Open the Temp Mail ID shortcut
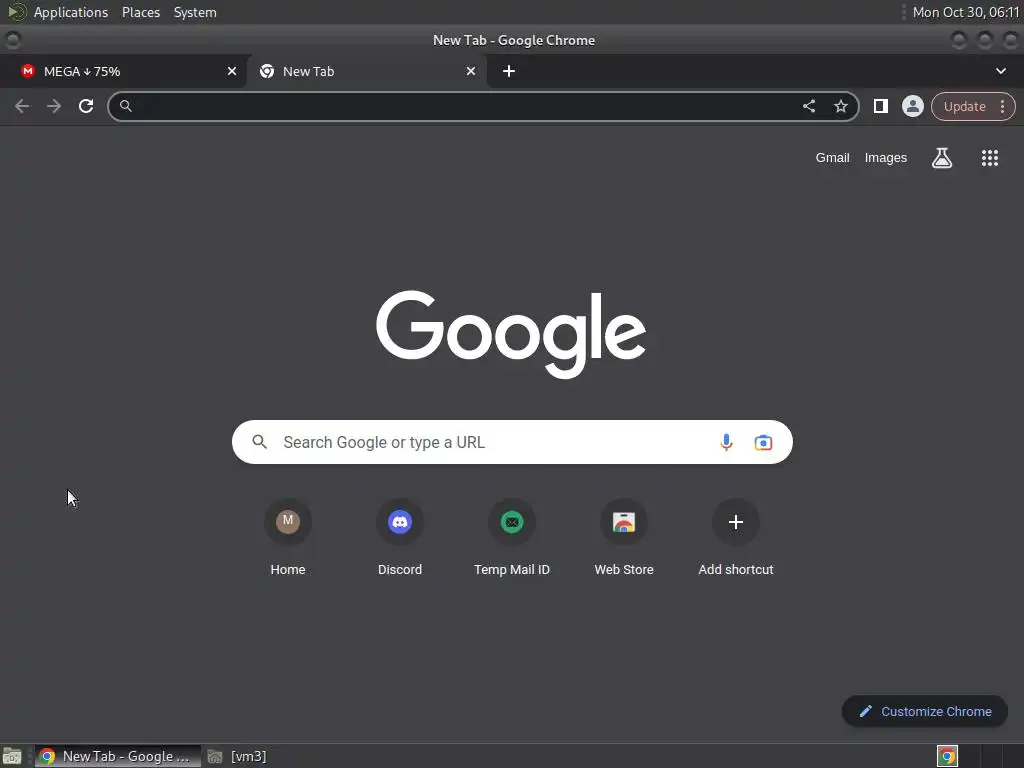 click(512, 537)
